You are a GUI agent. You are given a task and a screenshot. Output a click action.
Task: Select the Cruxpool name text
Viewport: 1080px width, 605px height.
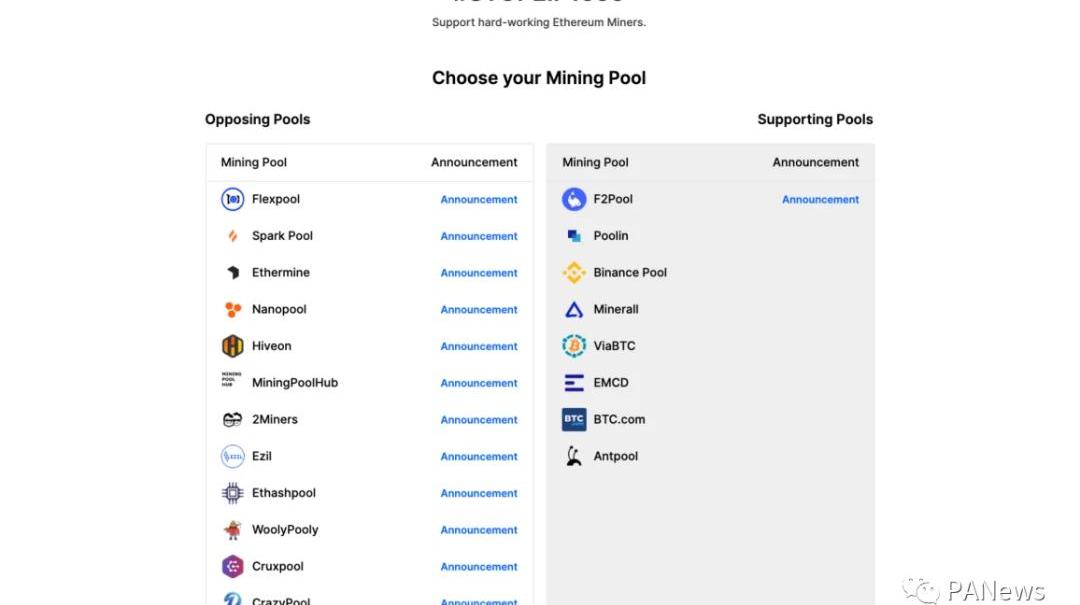pyautogui.click(x=278, y=566)
